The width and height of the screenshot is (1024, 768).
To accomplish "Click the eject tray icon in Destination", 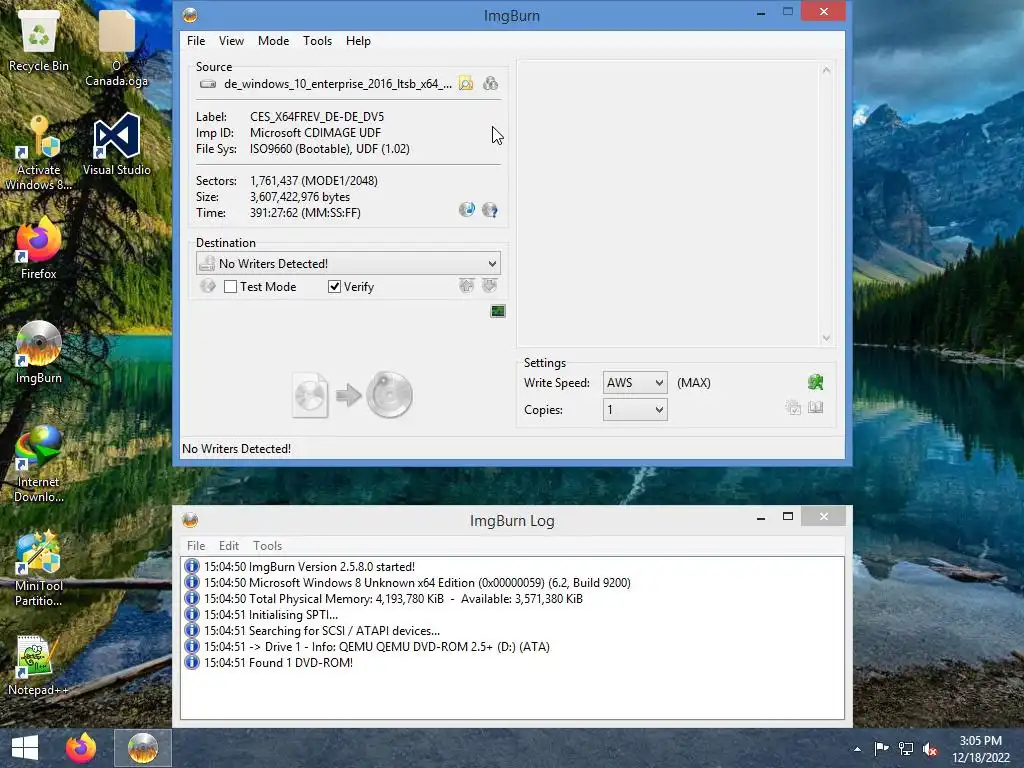I will tap(466, 285).
